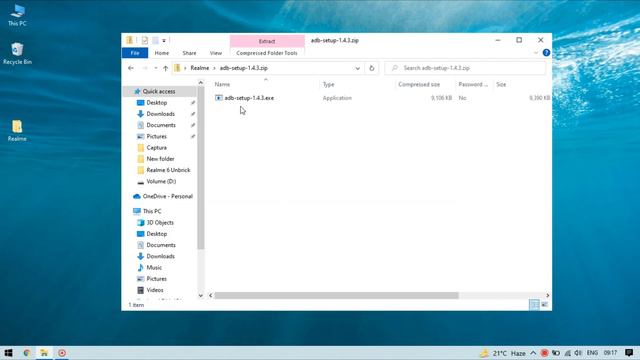Click the New folder quick access toolbar icon

pyautogui.click(x=155, y=40)
